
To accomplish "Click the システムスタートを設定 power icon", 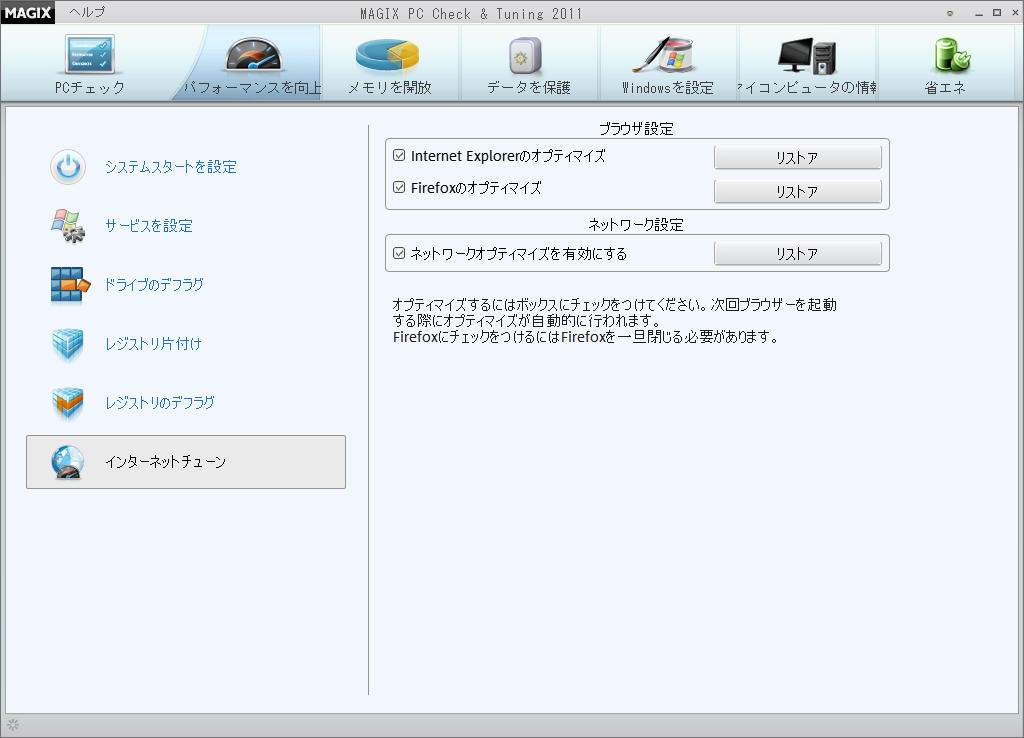I will (x=68, y=167).
